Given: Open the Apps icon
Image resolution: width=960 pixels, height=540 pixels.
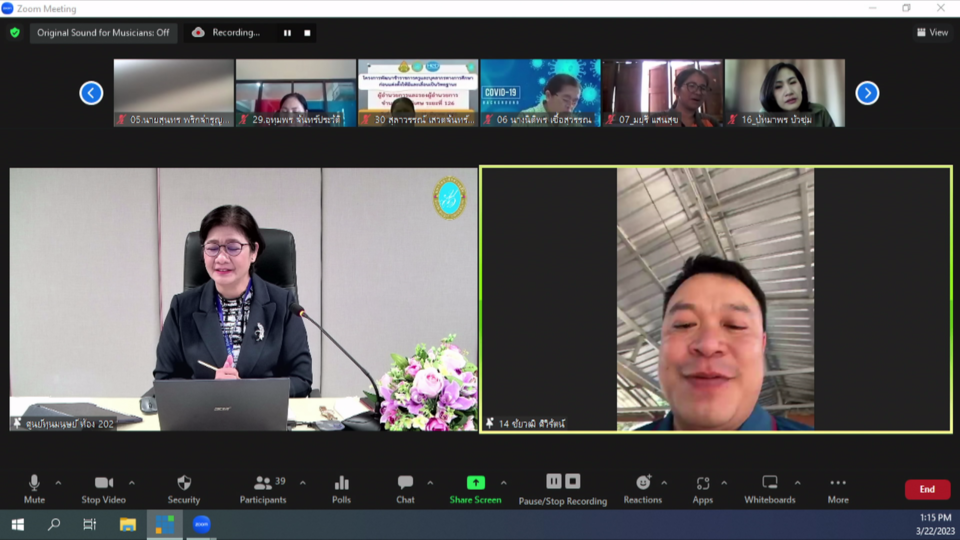Looking at the screenshot, I should pyautogui.click(x=703, y=483).
